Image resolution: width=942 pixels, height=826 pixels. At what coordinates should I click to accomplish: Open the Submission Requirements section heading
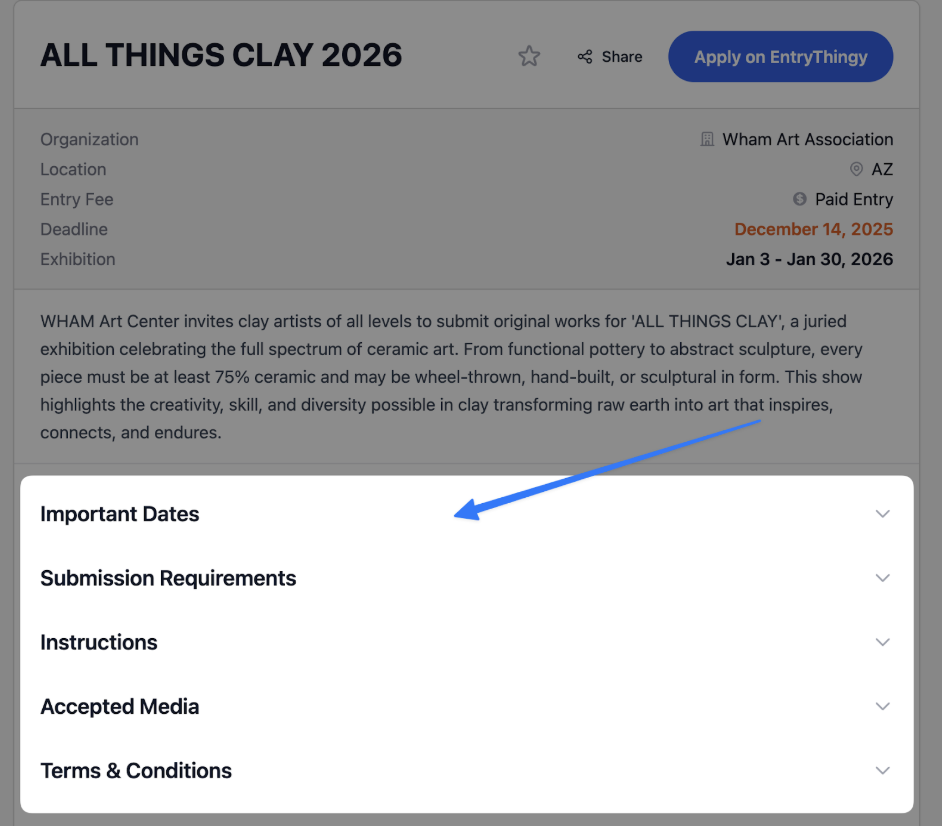tap(168, 578)
